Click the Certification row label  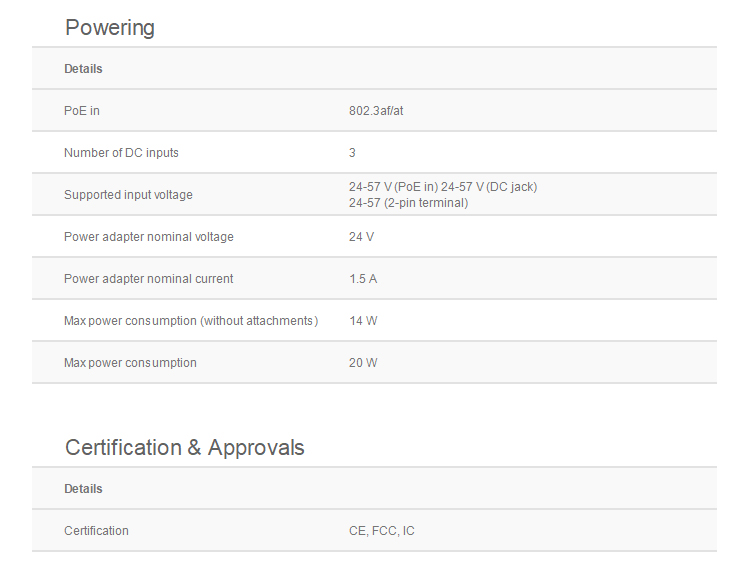[x=96, y=531]
